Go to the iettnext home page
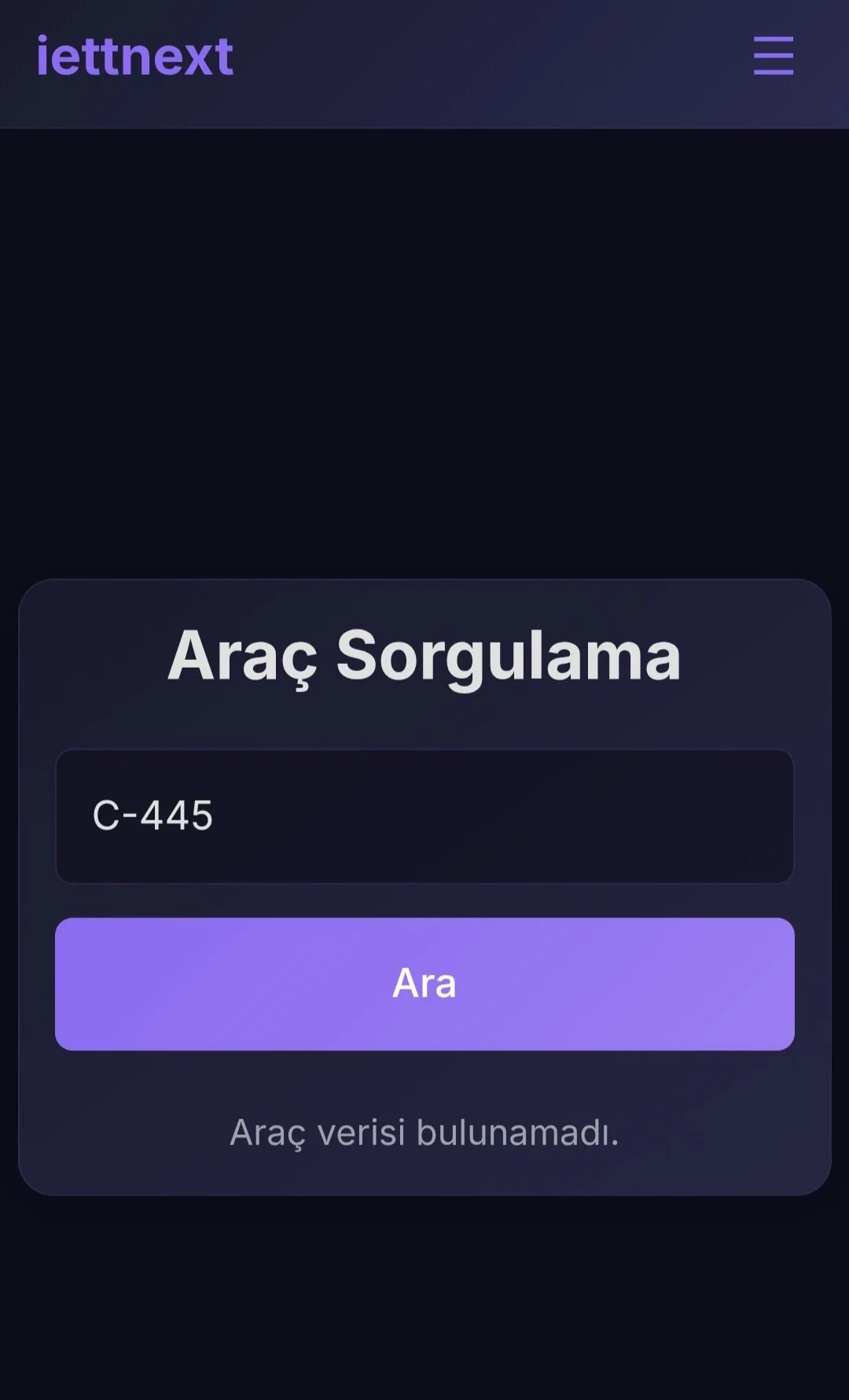The image size is (849, 1400). (x=134, y=57)
